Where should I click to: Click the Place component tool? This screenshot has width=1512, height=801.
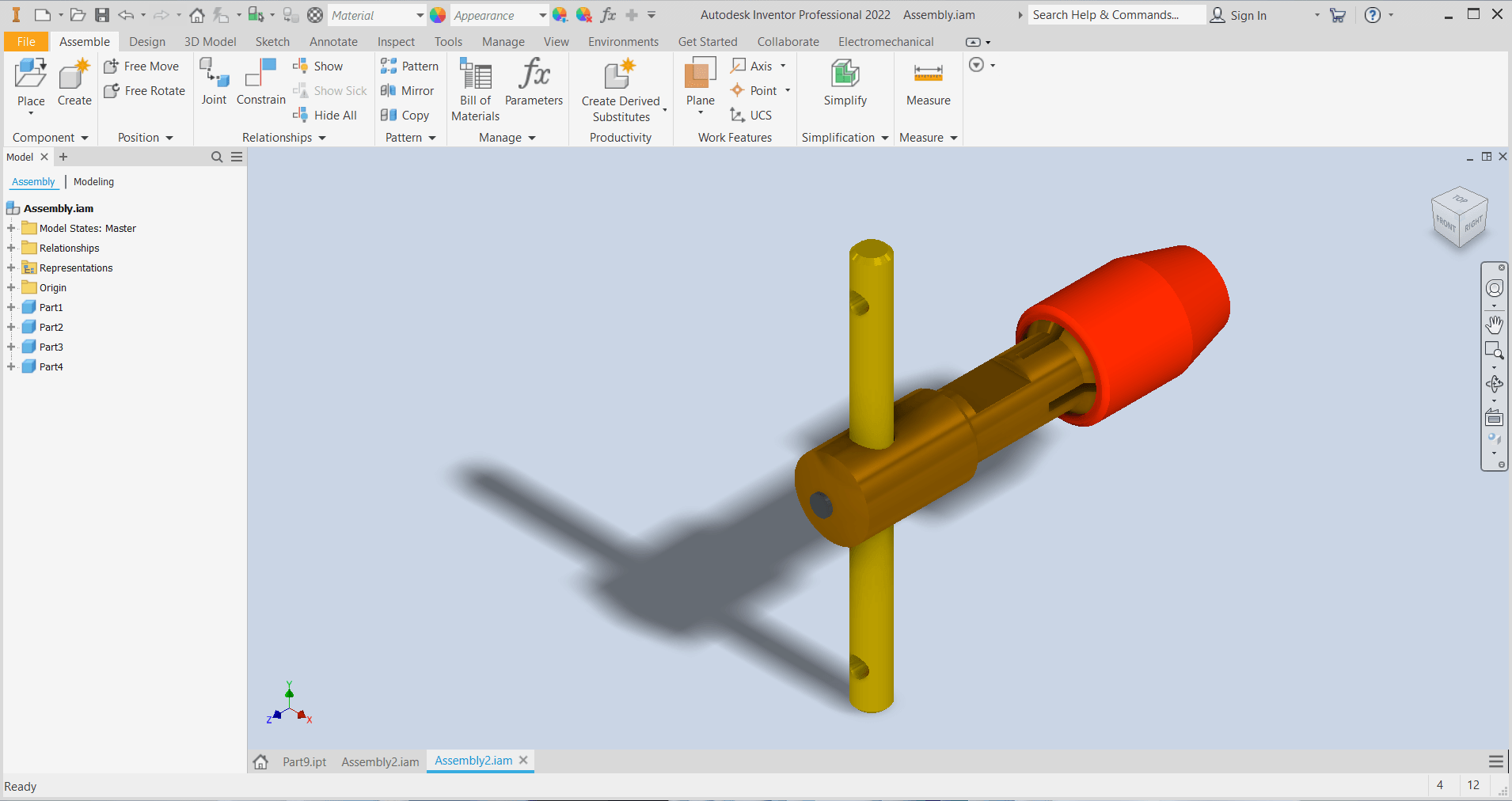click(31, 82)
